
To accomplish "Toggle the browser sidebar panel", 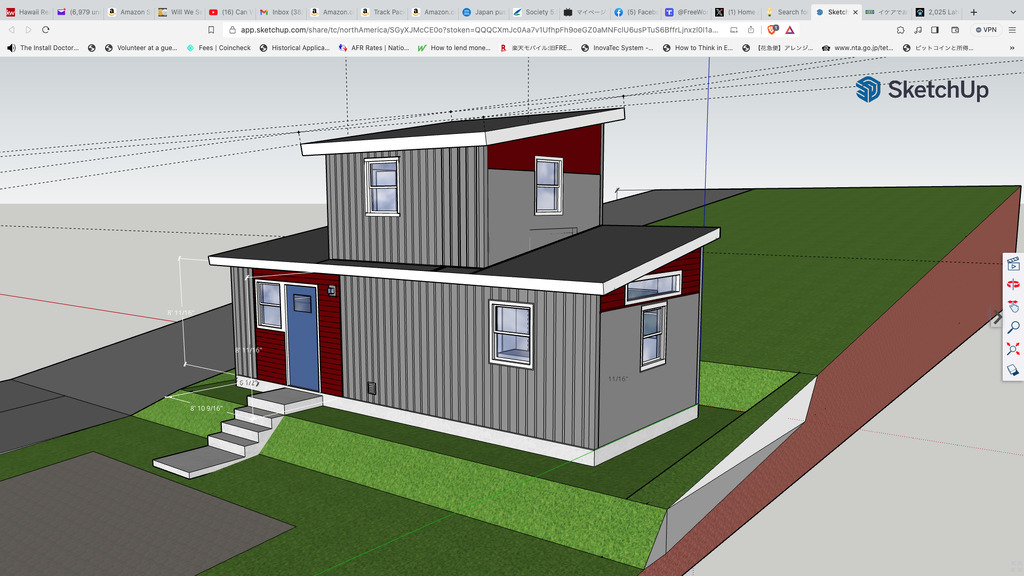I will tap(934, 30).
